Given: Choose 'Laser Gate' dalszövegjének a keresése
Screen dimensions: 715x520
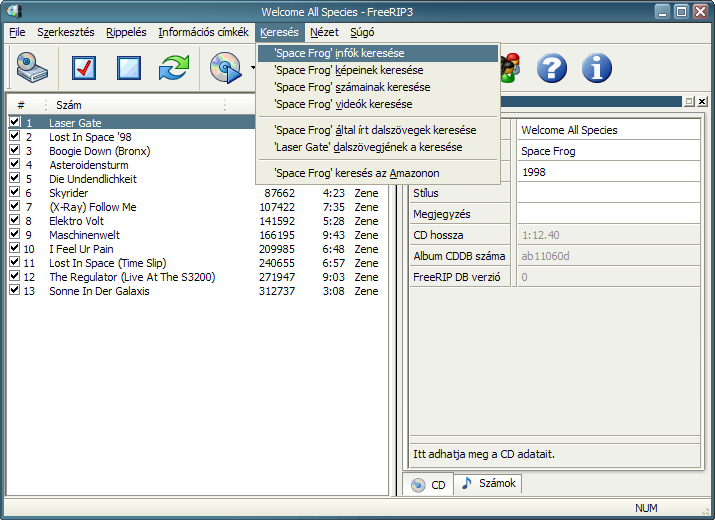Looking at the screenshot, I should 378,147.
